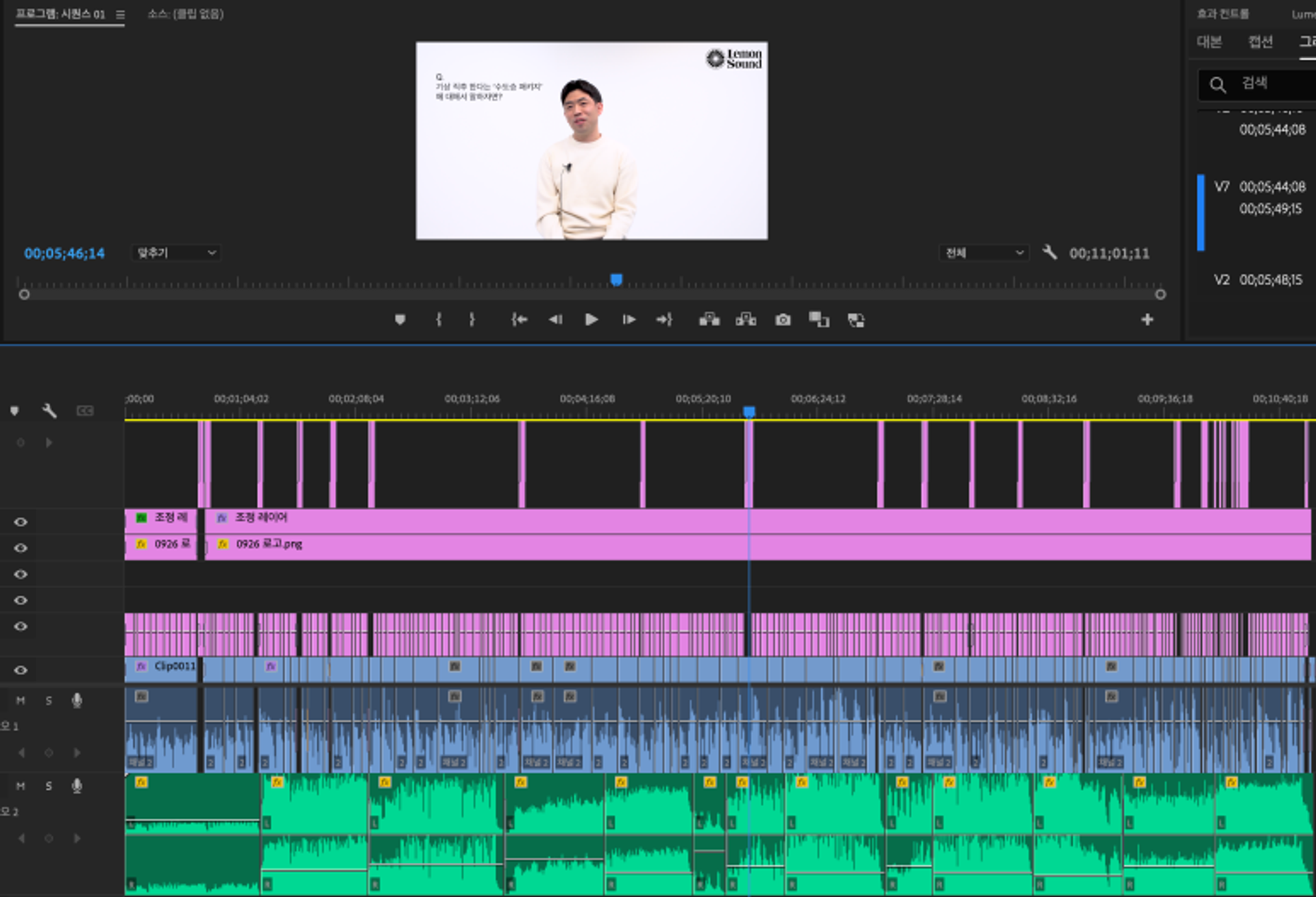Mute audio track 1 with M button
1316x897 pixels.
[x=21, y=700]
